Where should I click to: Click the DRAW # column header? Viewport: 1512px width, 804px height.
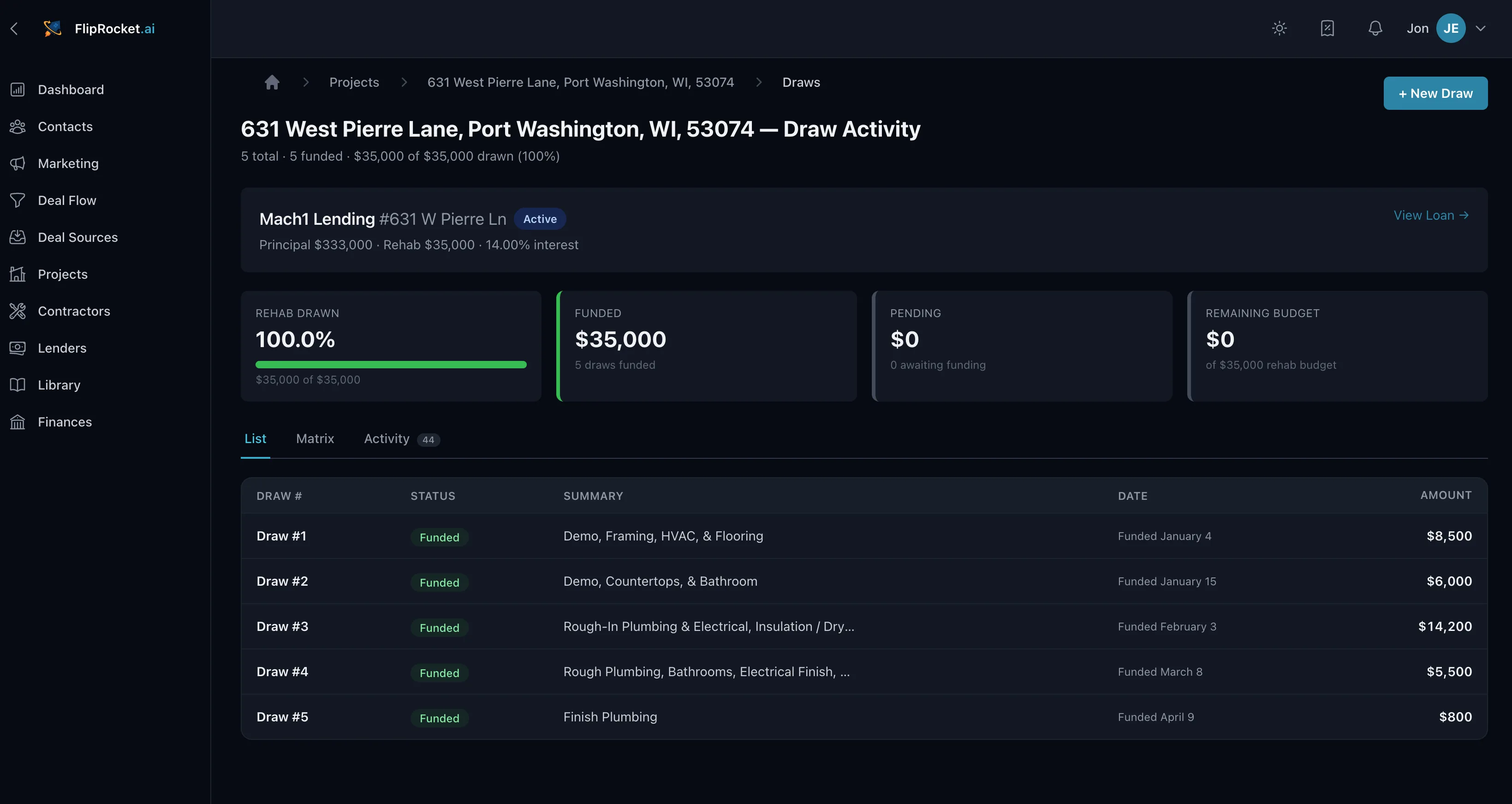click(x=280, y=496)
